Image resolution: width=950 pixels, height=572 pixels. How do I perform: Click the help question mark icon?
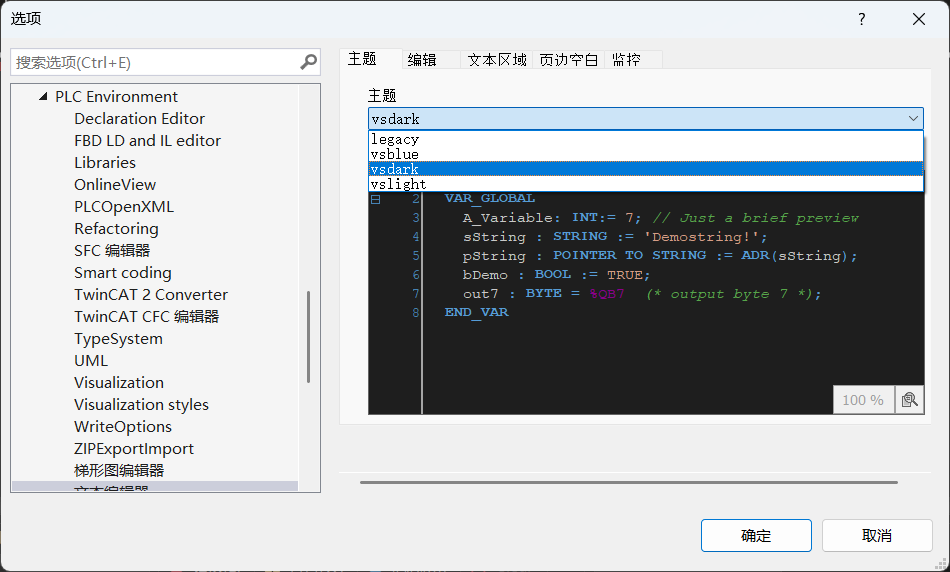861,19
